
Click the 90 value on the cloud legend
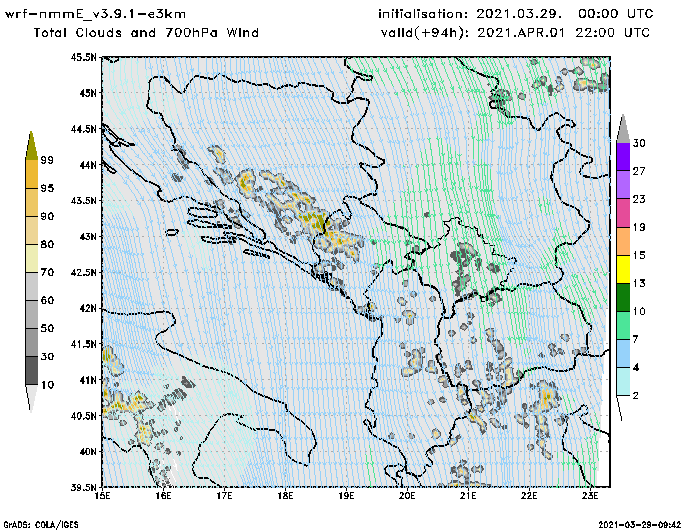pyautogui.click(x=47, y=216)
